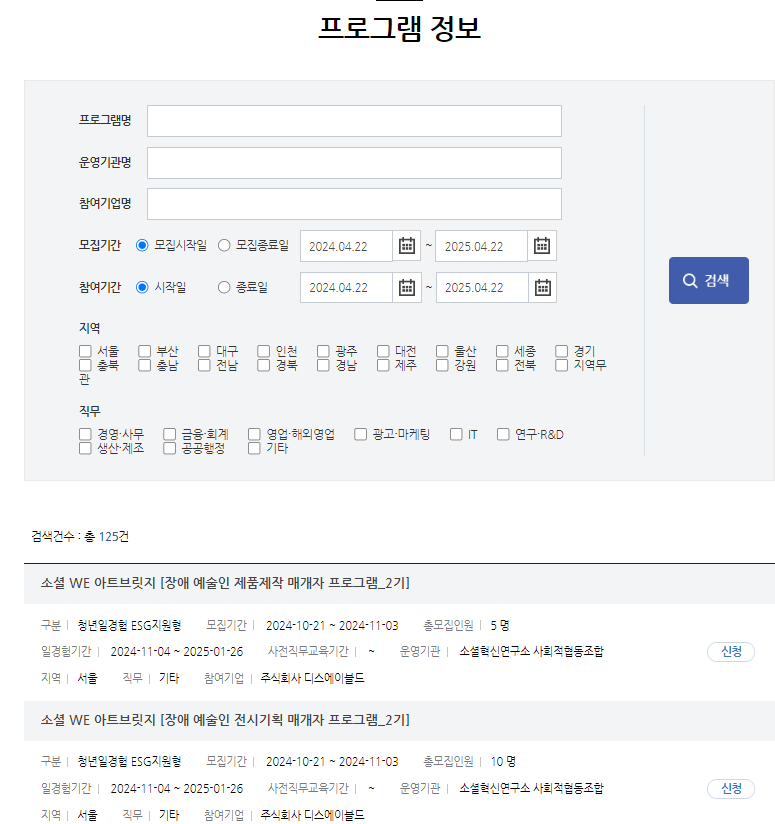
Task: Click 모집기간 start date field 2024.04.22
Action: click(x=346, y=246)
